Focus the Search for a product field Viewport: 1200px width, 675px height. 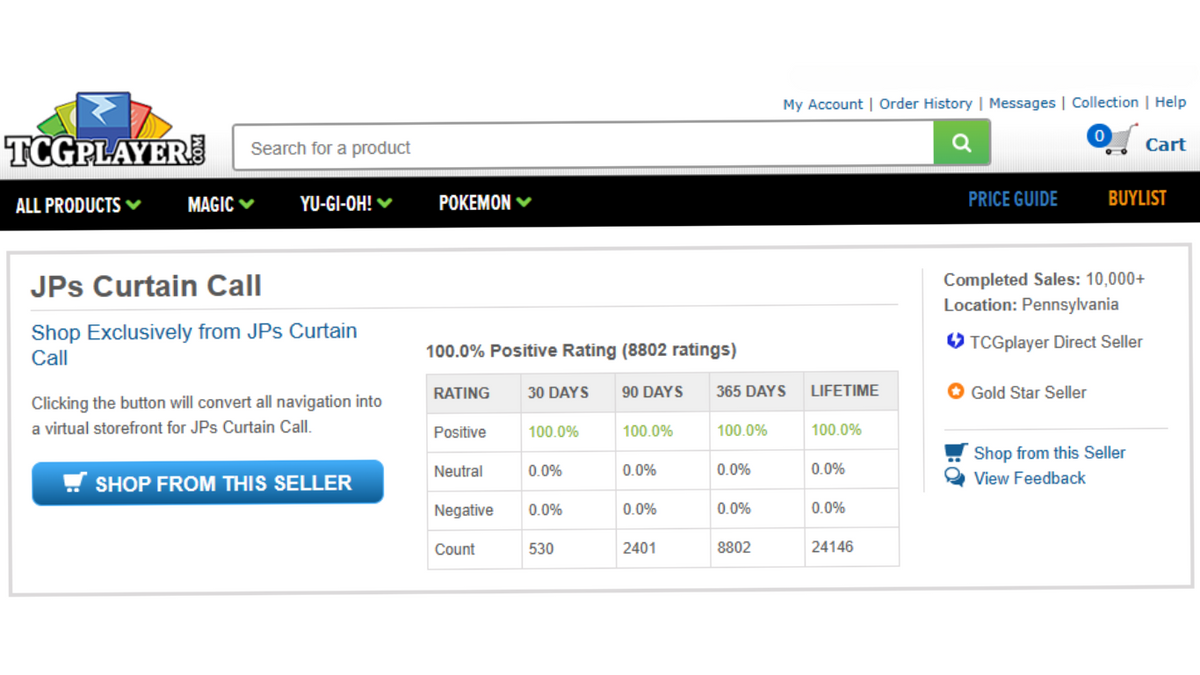pos(583,148)
